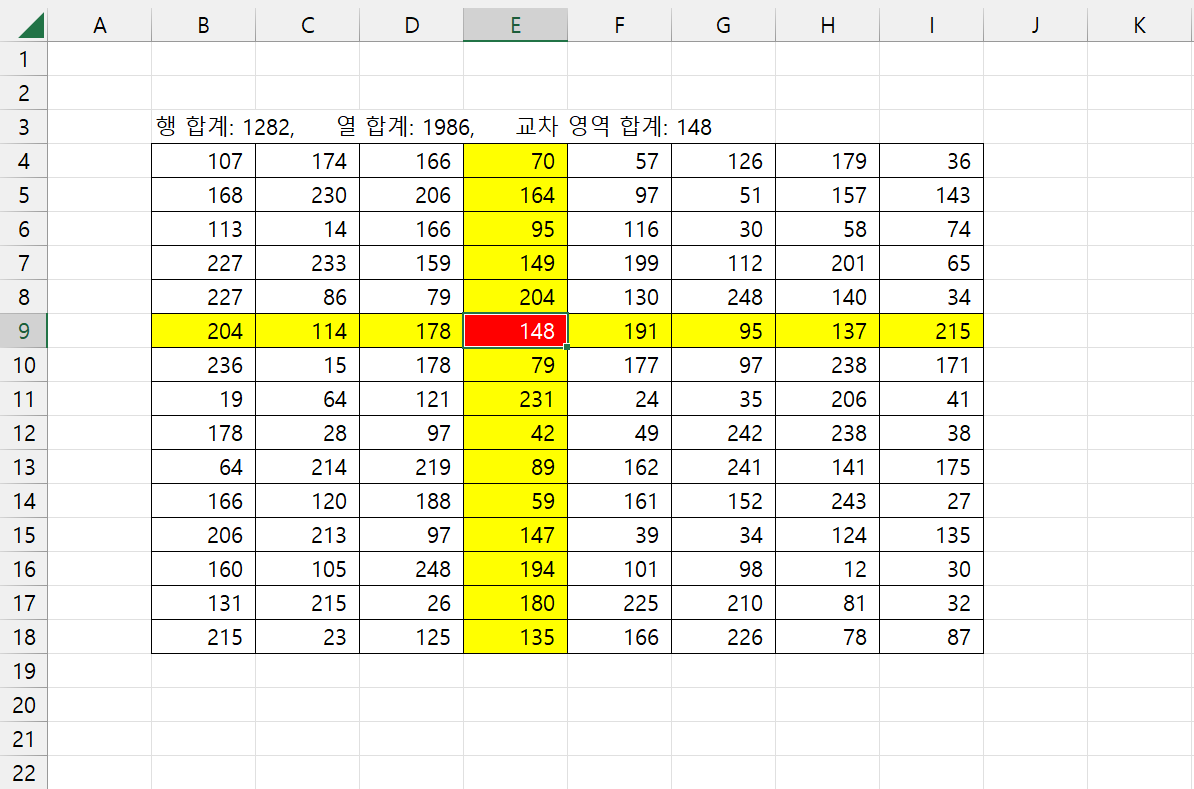Click cell F17 containing 225
The height and width of the screenshot is (789, 1194).
(619, 603)
